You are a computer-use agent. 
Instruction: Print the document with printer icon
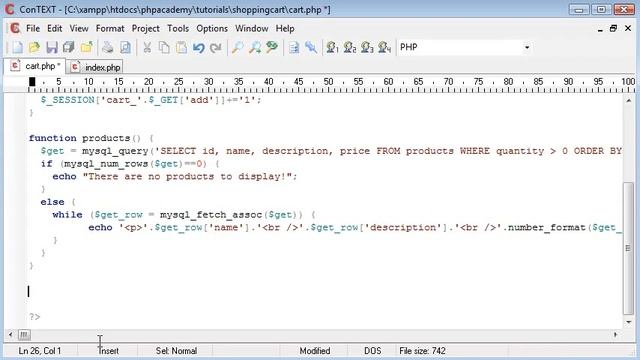[x=108, y=47]
